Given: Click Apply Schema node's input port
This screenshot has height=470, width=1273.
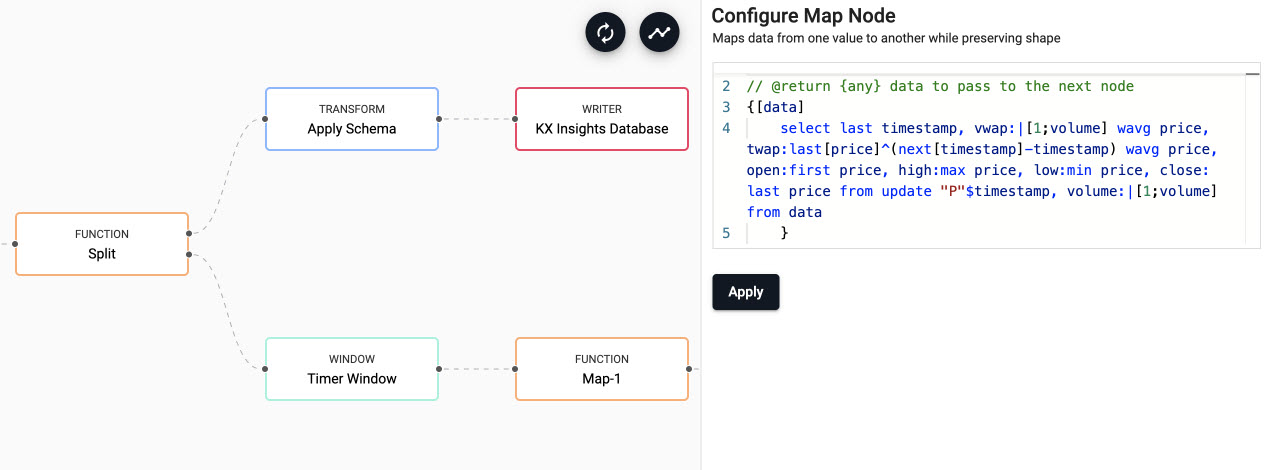Looking at the screenshot, I should tap(265, 119).
